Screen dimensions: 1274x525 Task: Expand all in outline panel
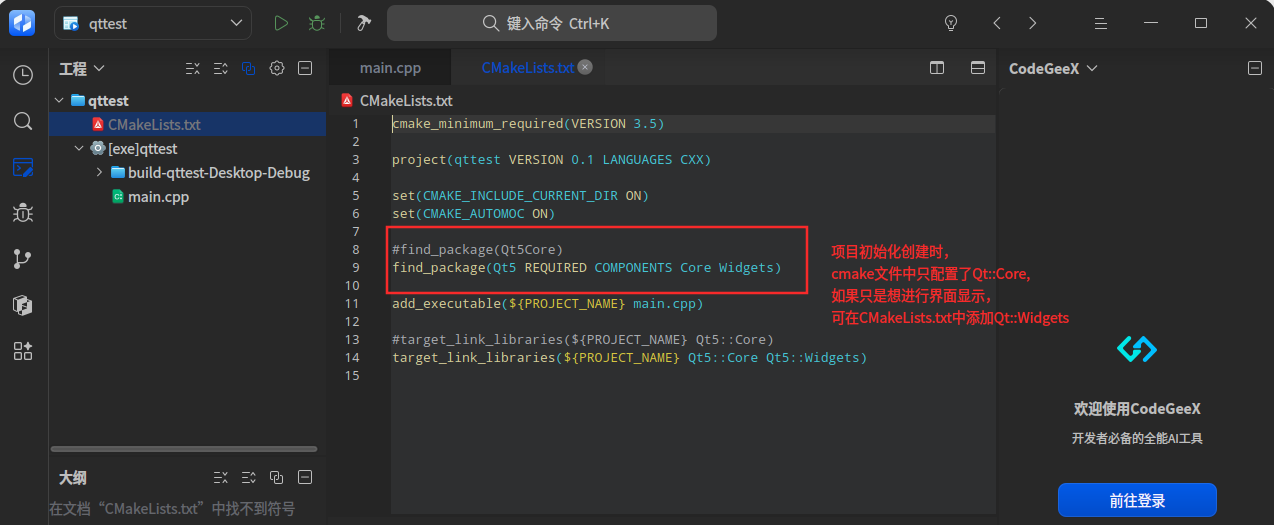(249, 478)
